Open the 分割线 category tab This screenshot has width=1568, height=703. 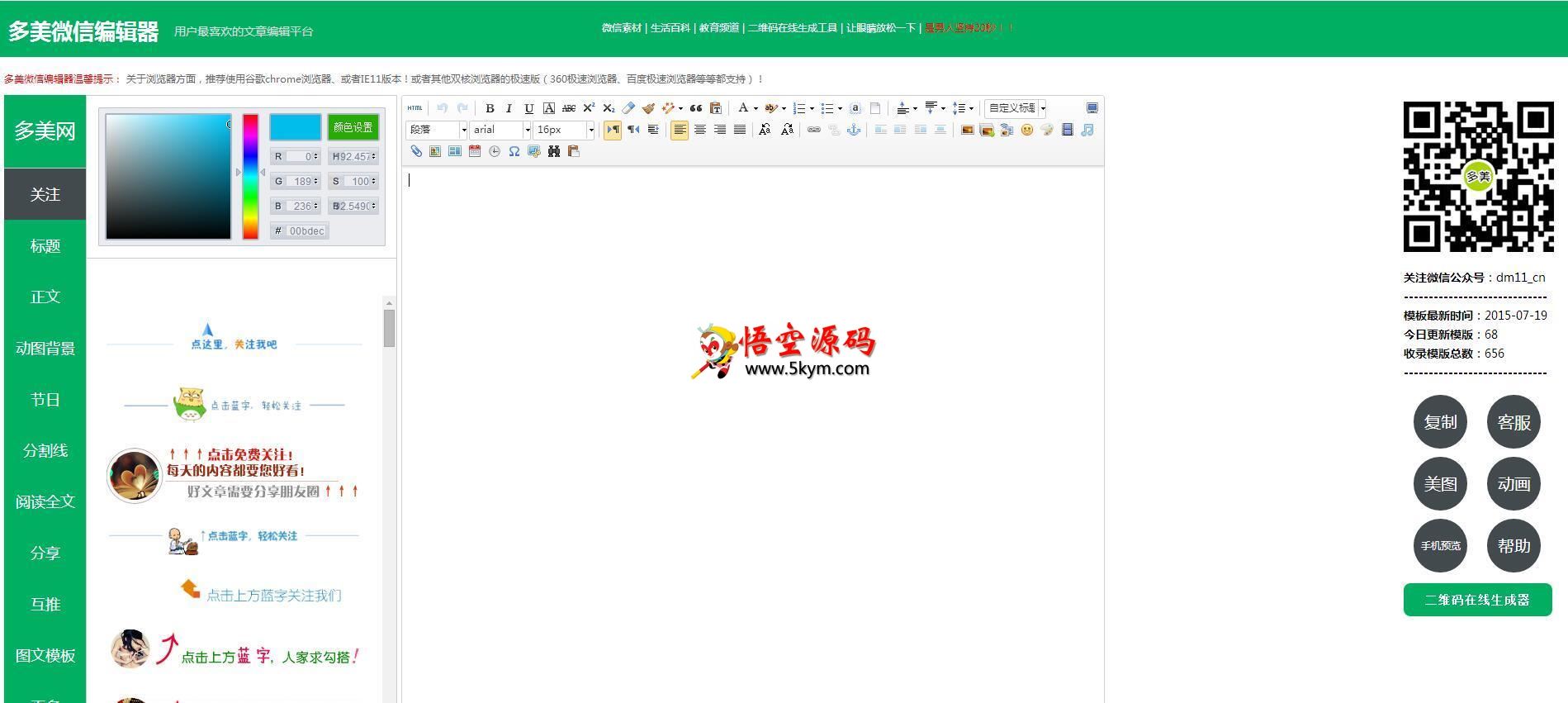point(45,450)
